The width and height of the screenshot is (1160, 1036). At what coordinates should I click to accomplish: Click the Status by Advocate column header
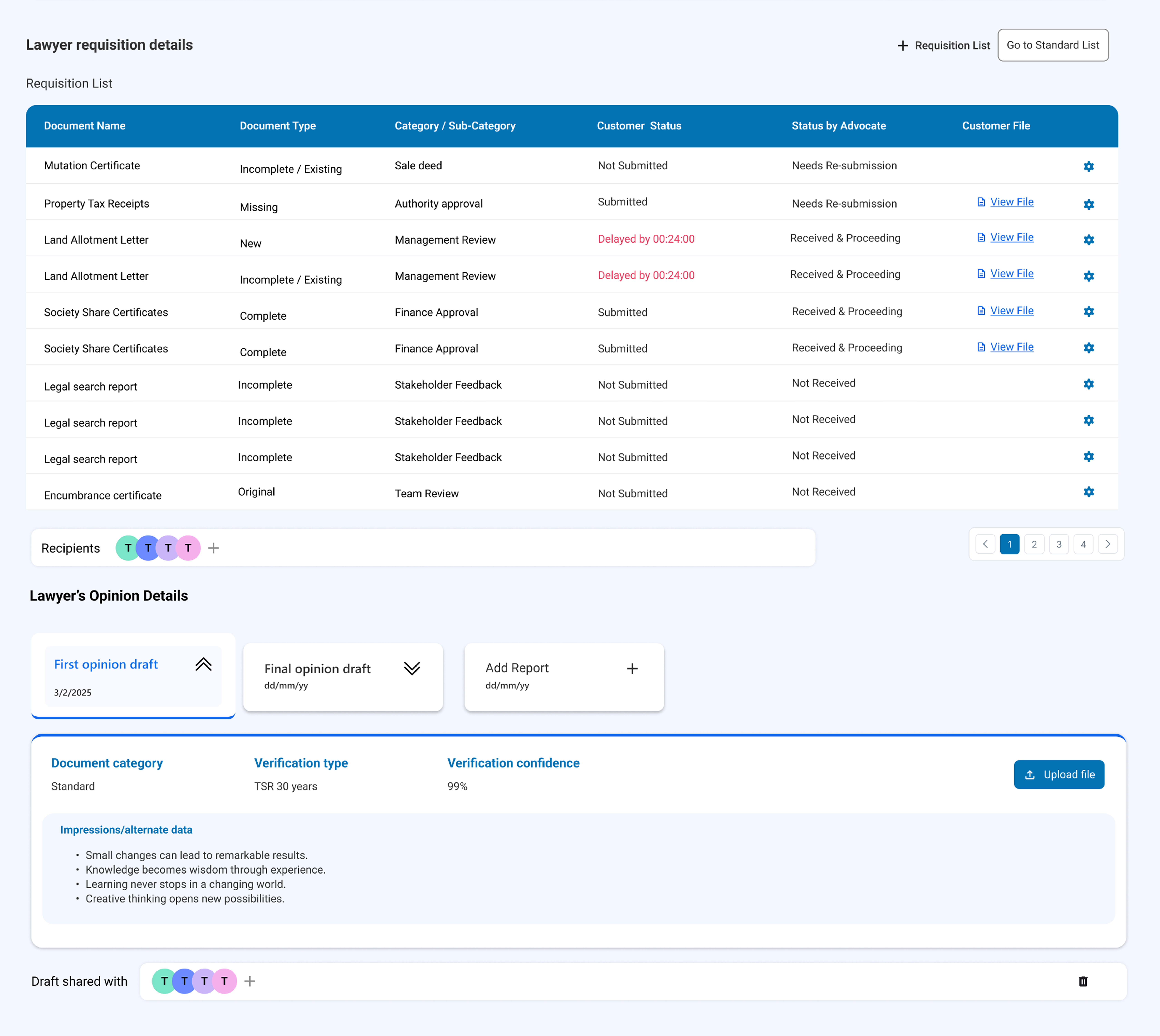tap(839, 126)
